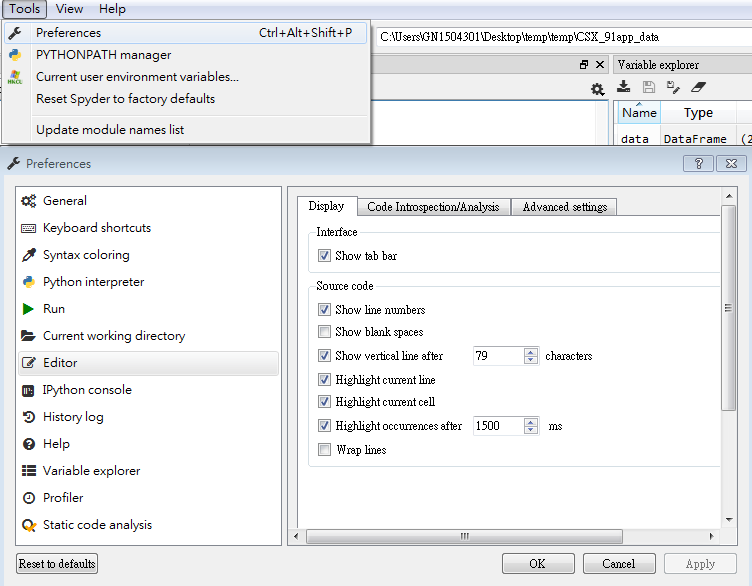Open the IPython console preferences section
Viewport: 752px width, 586px height.
tap(87, 390)
